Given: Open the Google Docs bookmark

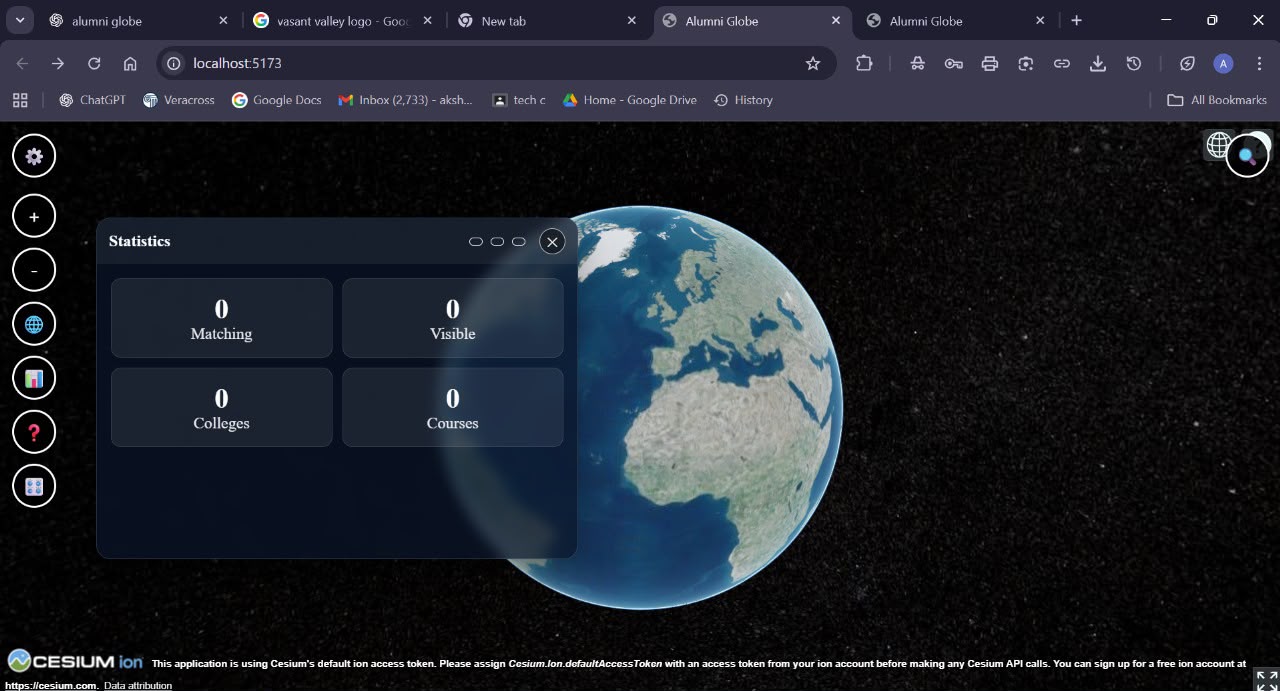Looking at the screenshot, I should (276, 100).
